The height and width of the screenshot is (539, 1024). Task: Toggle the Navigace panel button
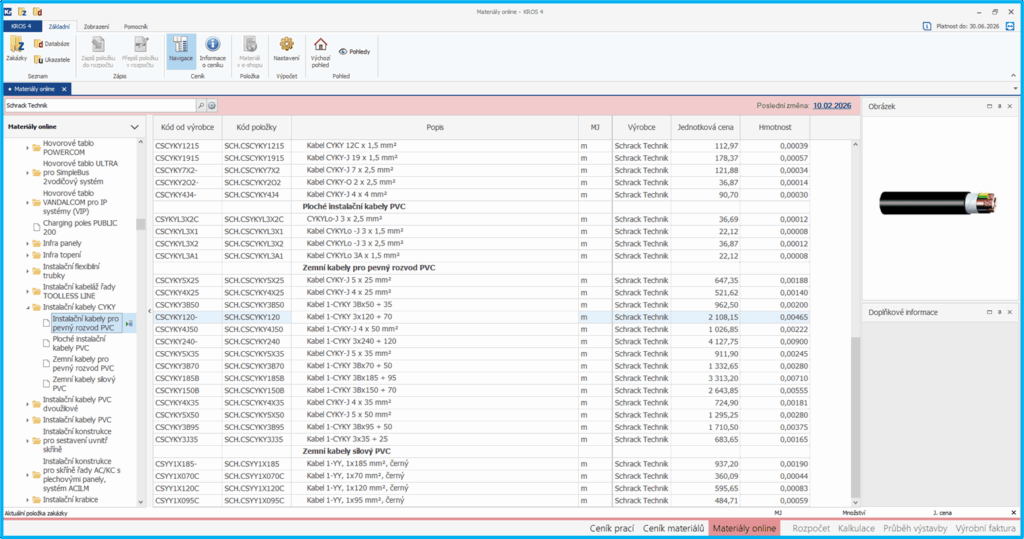coord(181,50)
